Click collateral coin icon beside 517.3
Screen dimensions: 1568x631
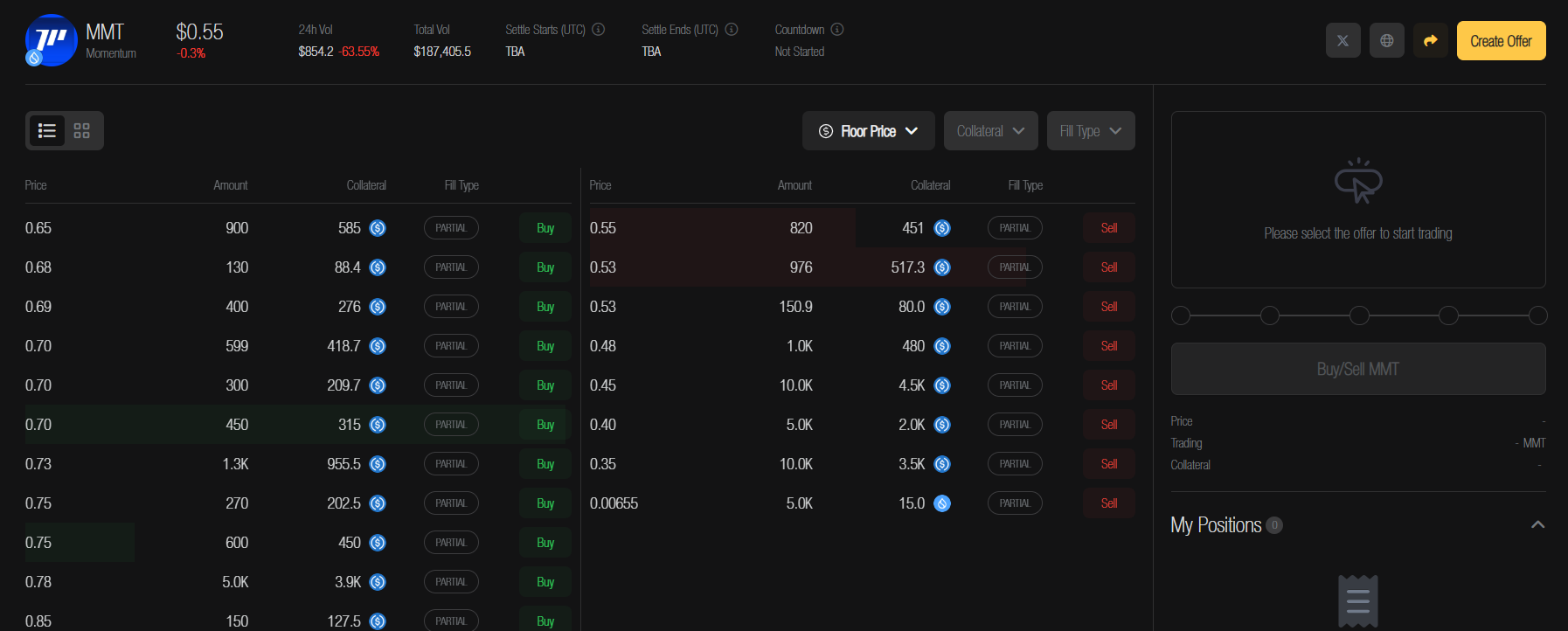[x=942, y=267]
